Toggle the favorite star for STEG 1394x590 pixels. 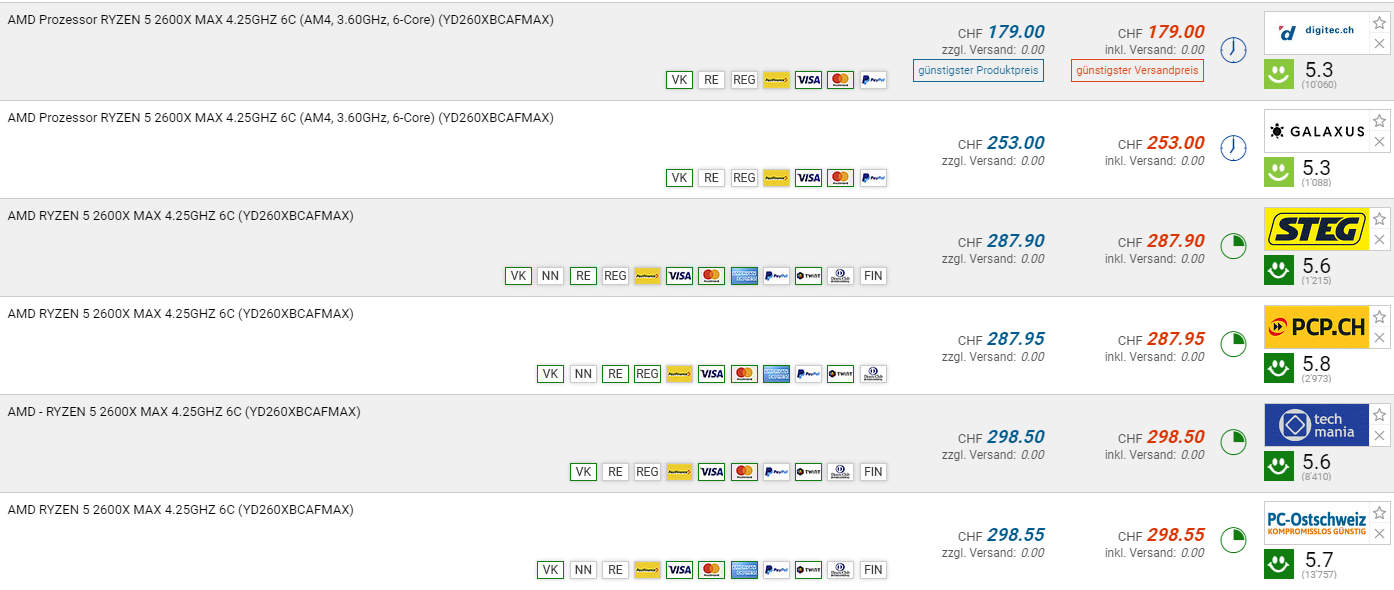pyautogui.click(x=1380, y=219)
